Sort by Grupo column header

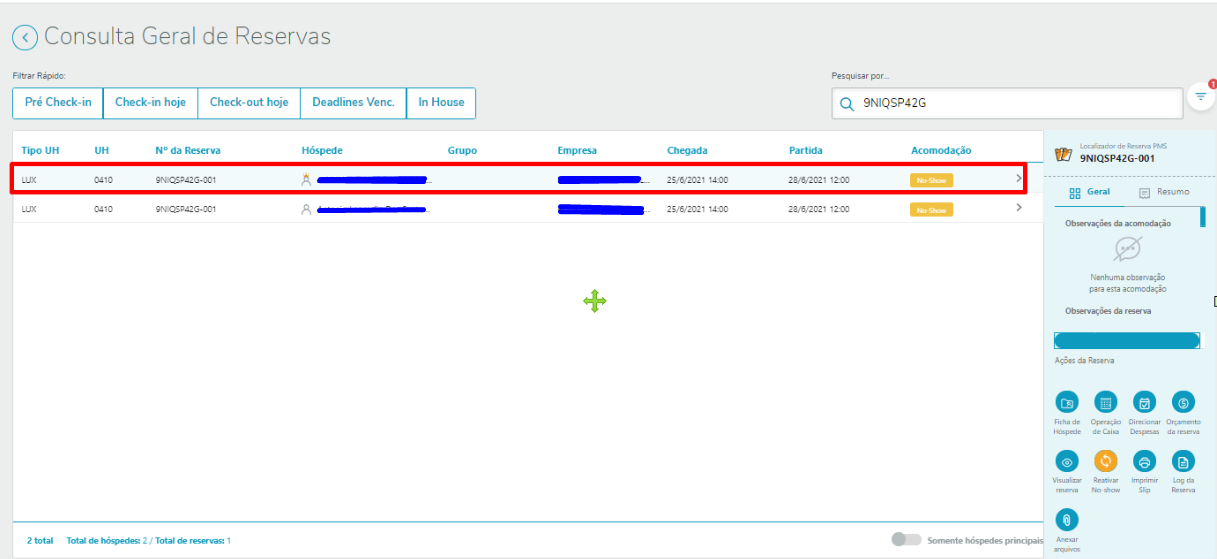(x=462, y=150)
